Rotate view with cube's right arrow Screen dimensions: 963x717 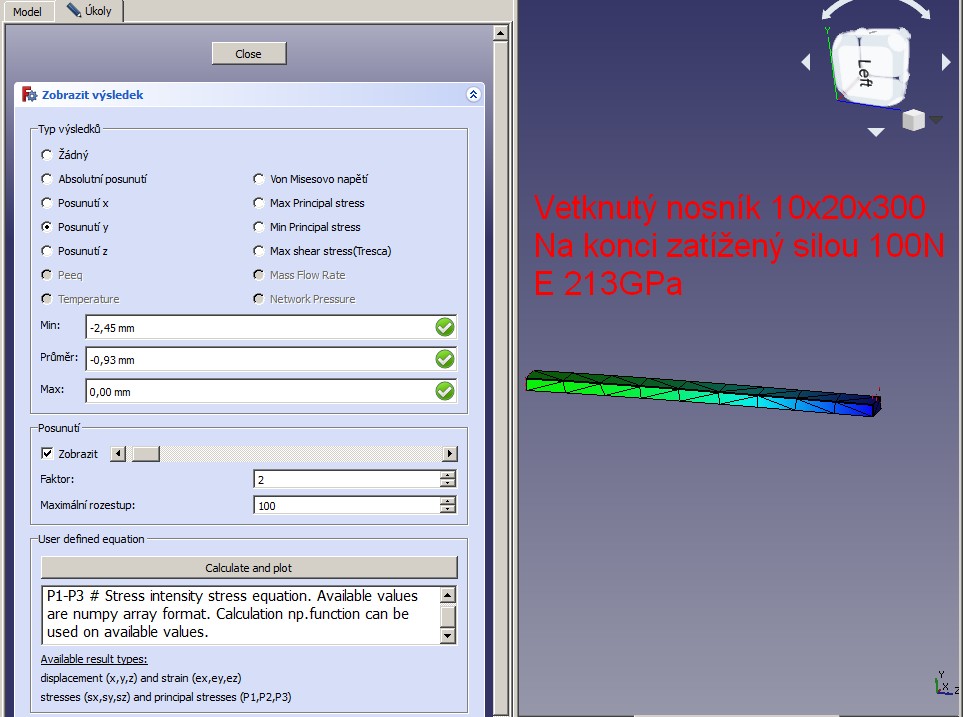(x=946, y=63)
